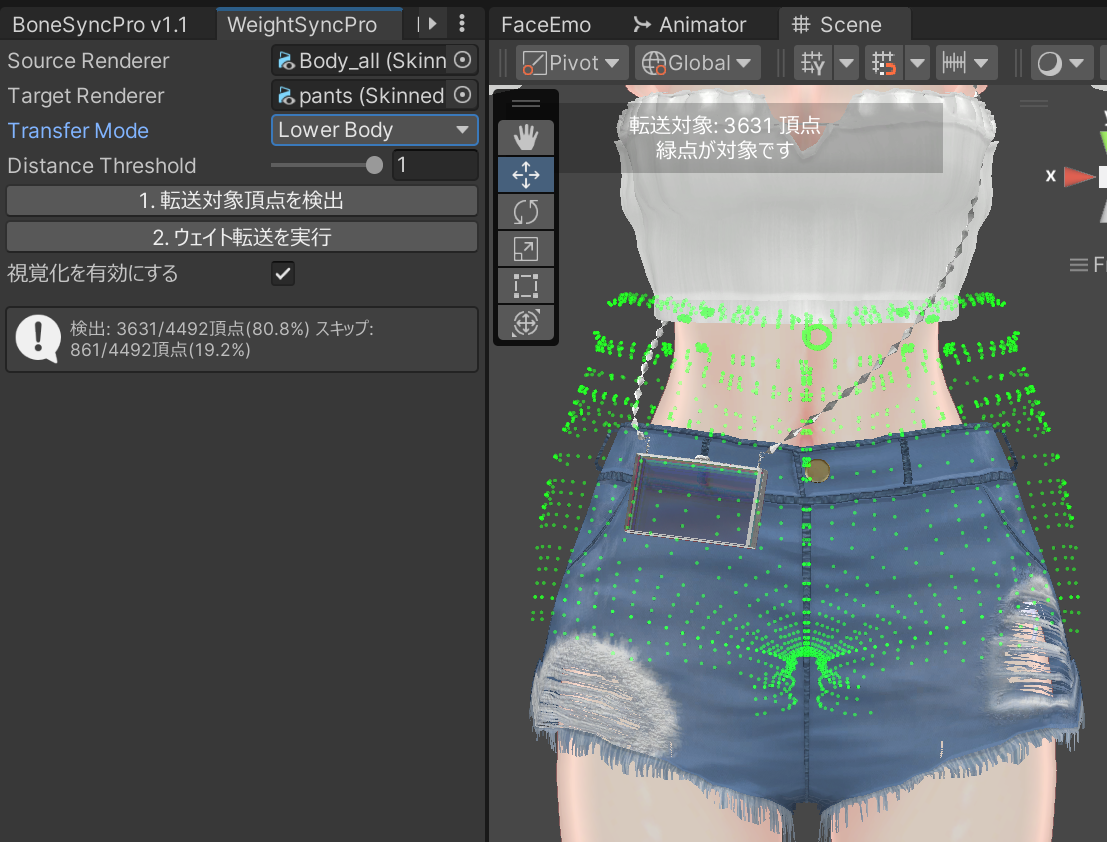Select the Scale tool
Viewport: 1107px width, 842px height.
[x=525, y=248]
